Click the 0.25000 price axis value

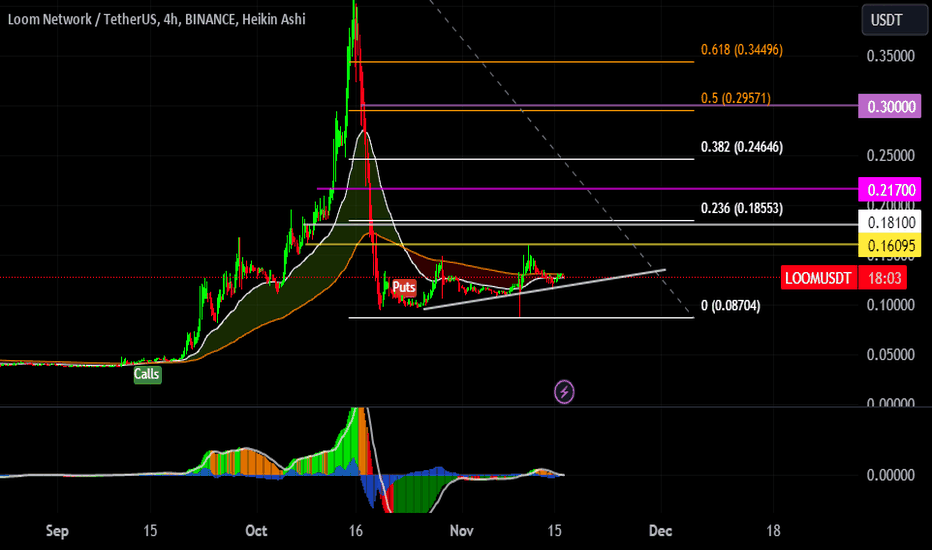[x=890, y=156]
